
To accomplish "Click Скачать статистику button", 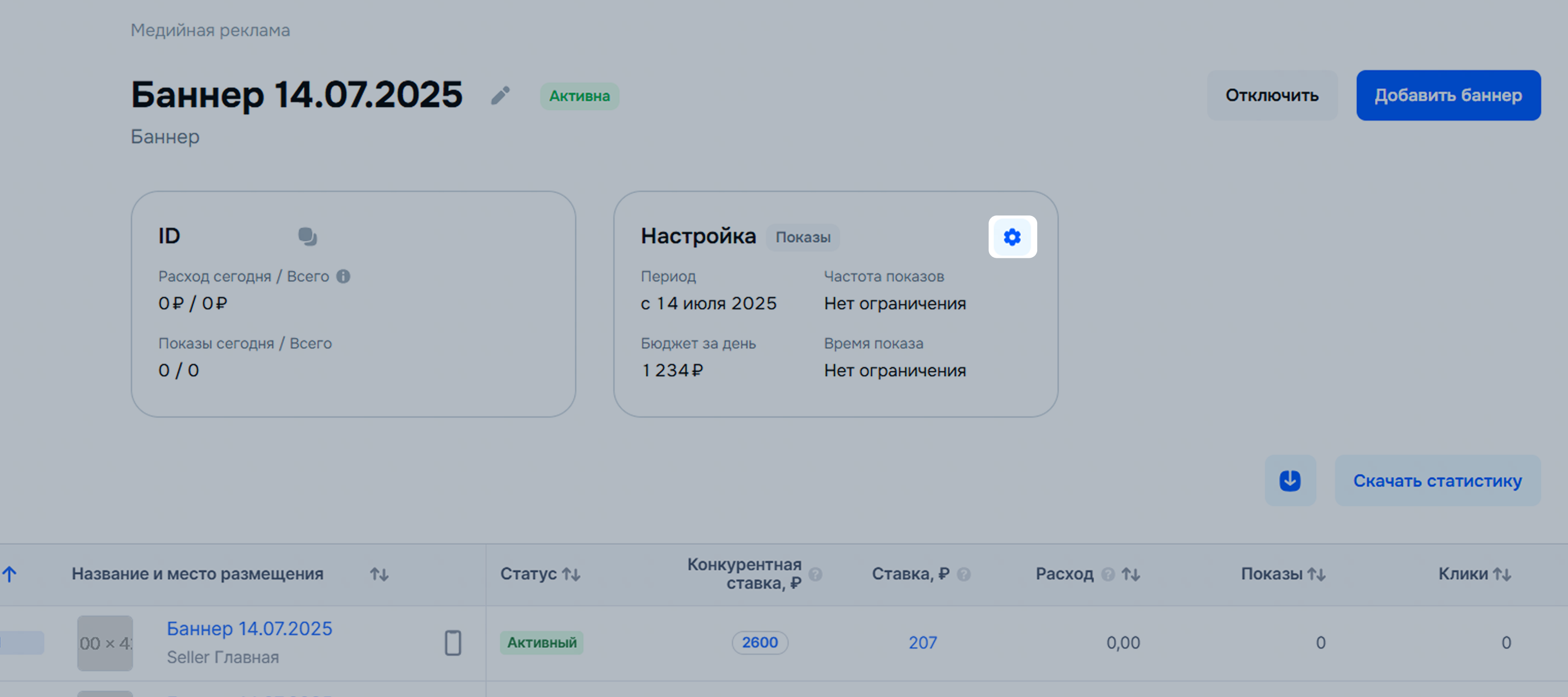I will pos(1437,480).
